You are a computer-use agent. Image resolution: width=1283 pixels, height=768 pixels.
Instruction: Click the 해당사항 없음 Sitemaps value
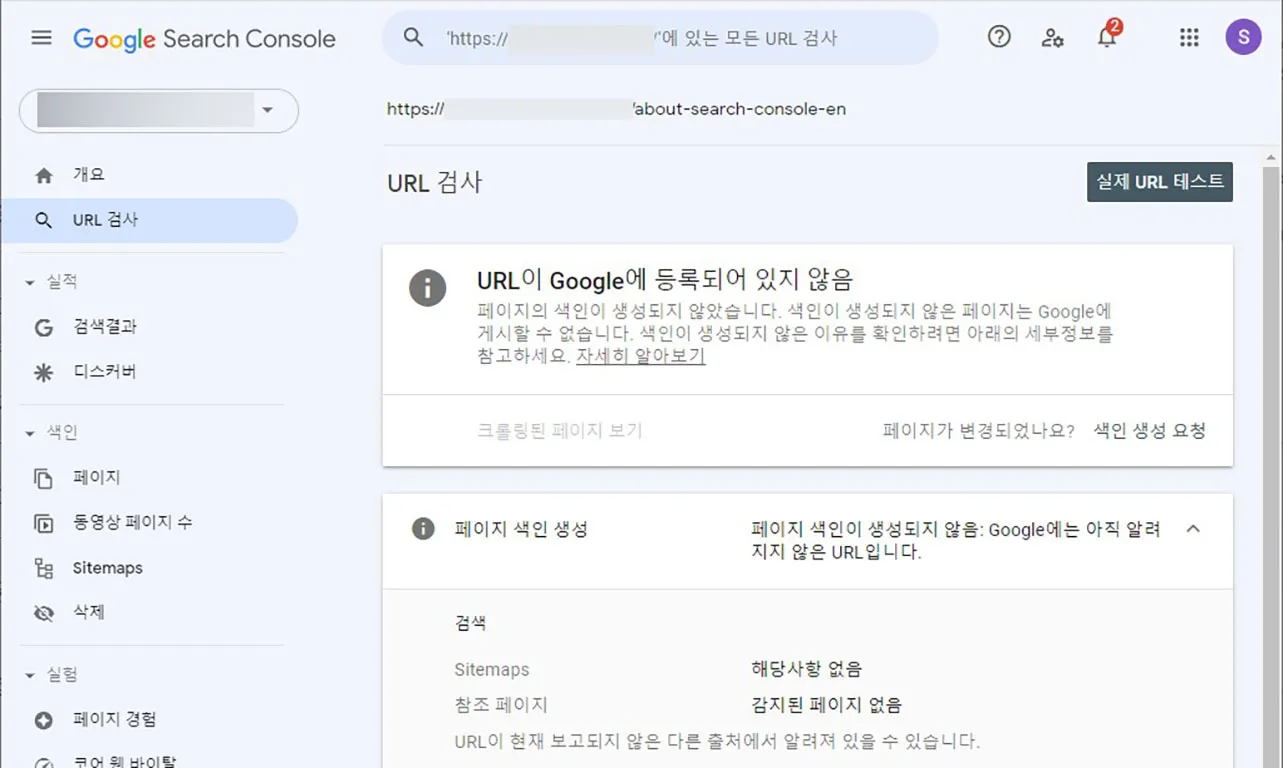tap(807, 669)
